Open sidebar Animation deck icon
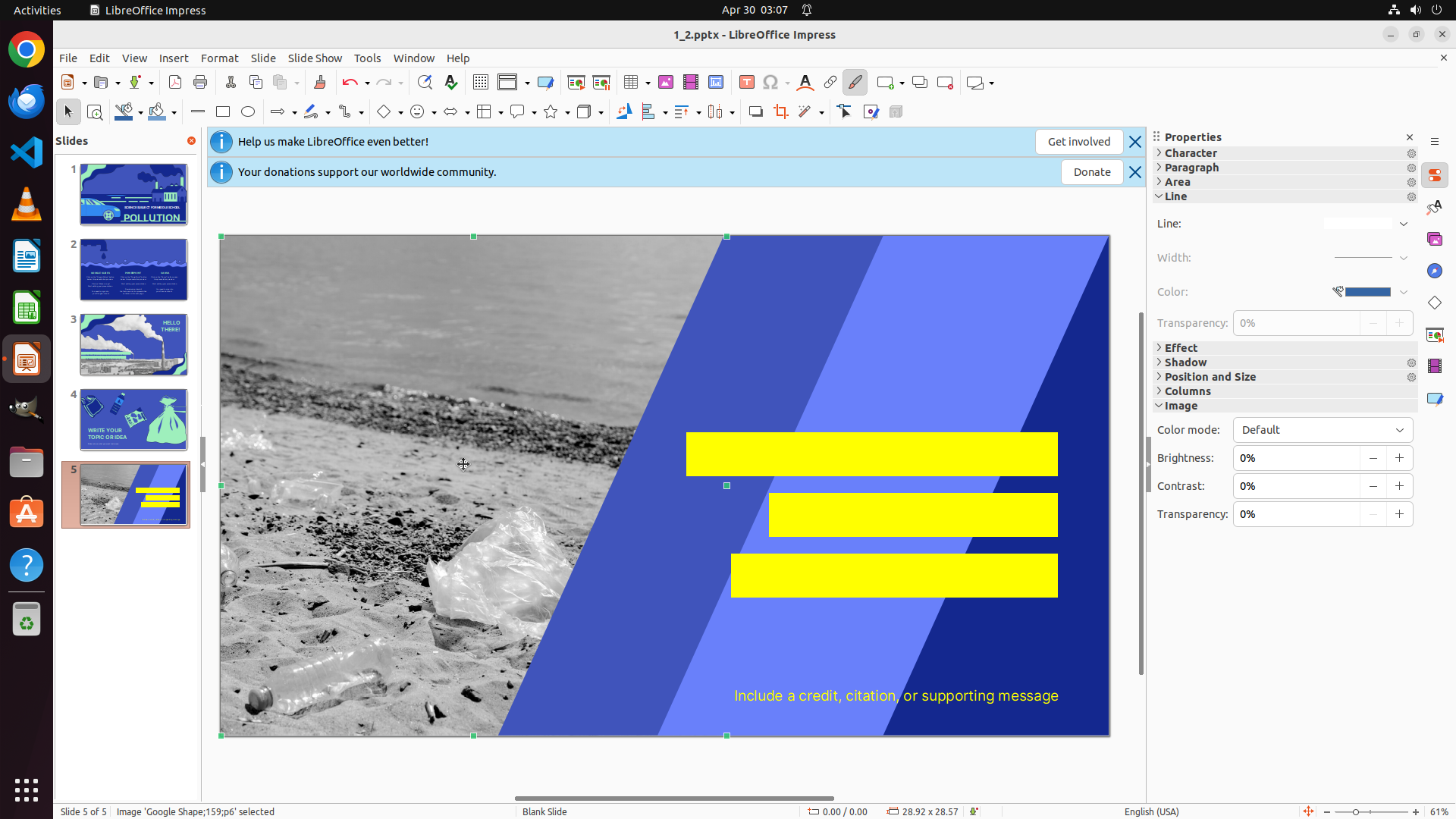 point(1435,367)
